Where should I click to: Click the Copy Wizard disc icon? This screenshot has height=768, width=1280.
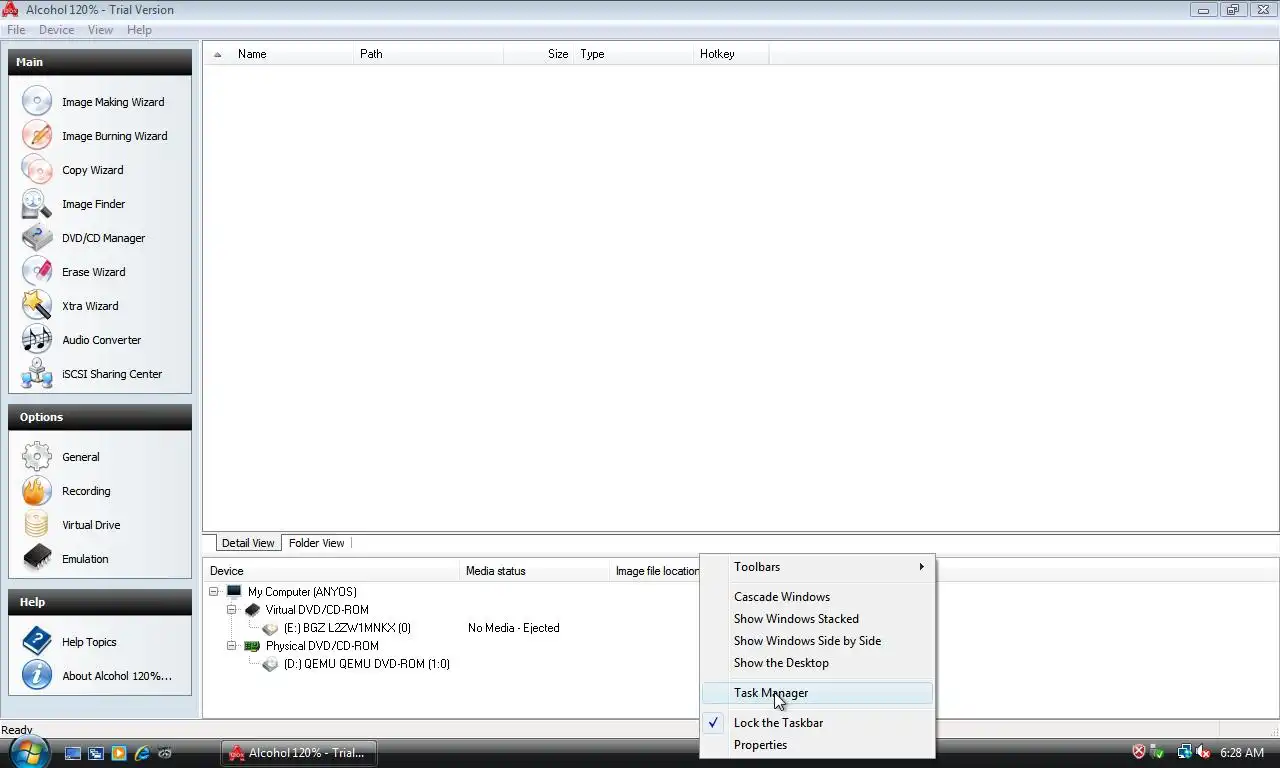pos(37,169)
